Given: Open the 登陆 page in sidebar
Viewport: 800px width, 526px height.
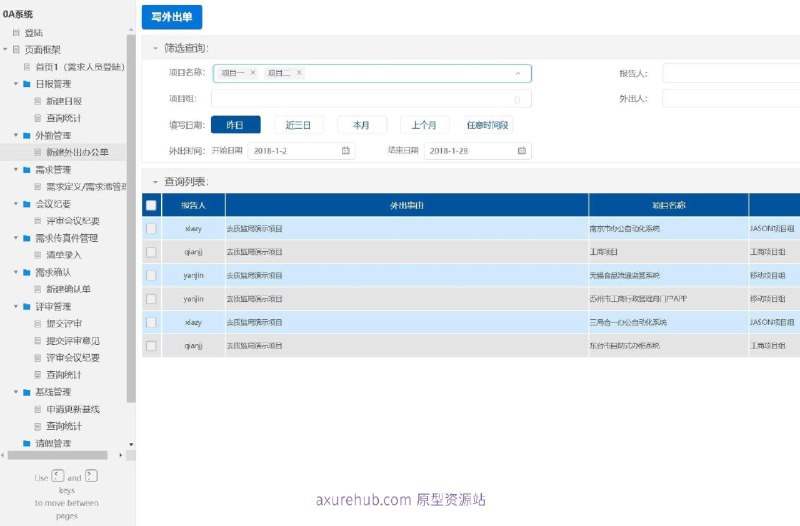Looking at the screenshot, I should click(34, 33).
